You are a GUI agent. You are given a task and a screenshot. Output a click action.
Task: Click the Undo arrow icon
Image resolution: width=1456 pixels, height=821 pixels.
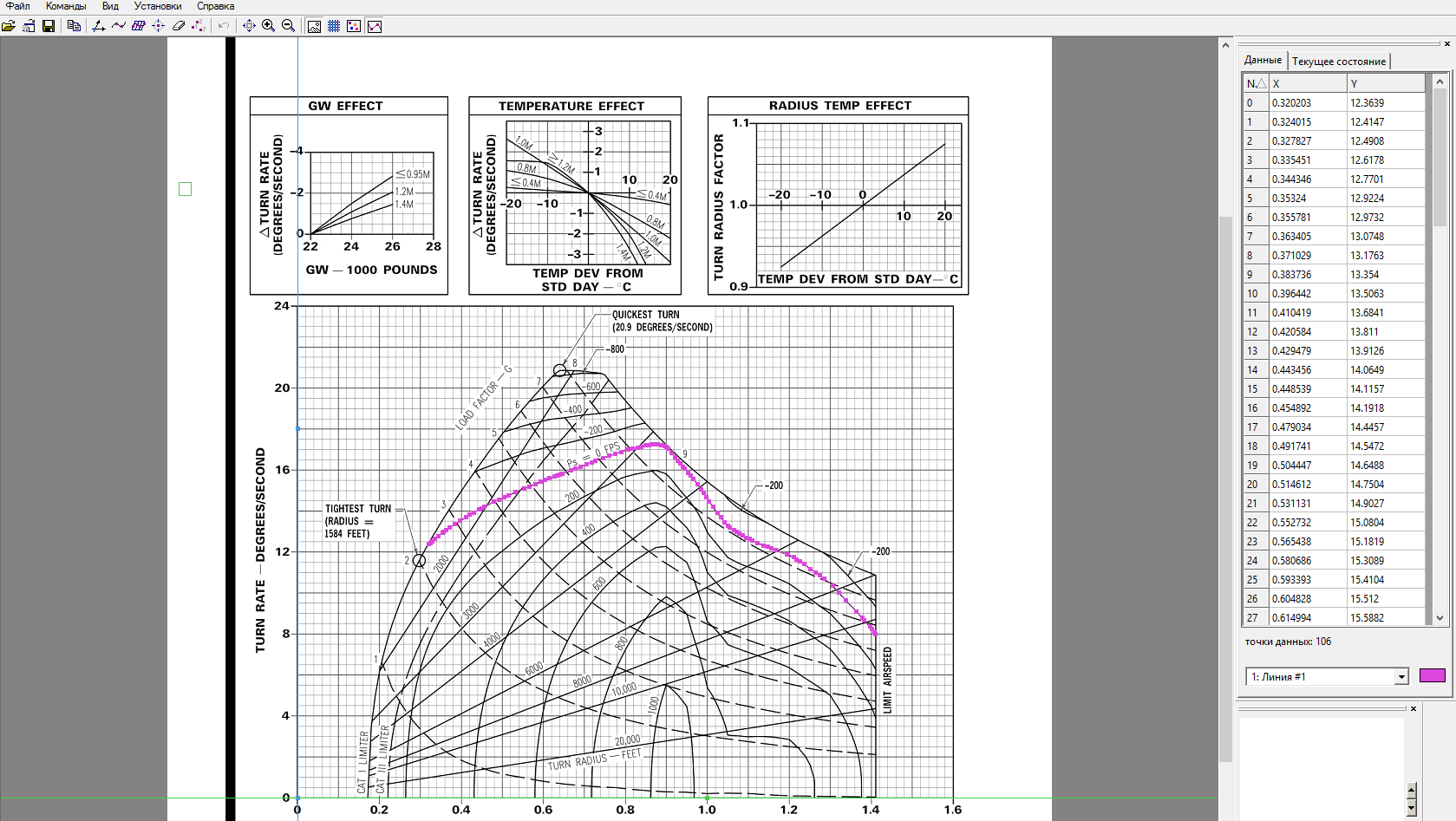pyautogui.click(x=224, y=26)
